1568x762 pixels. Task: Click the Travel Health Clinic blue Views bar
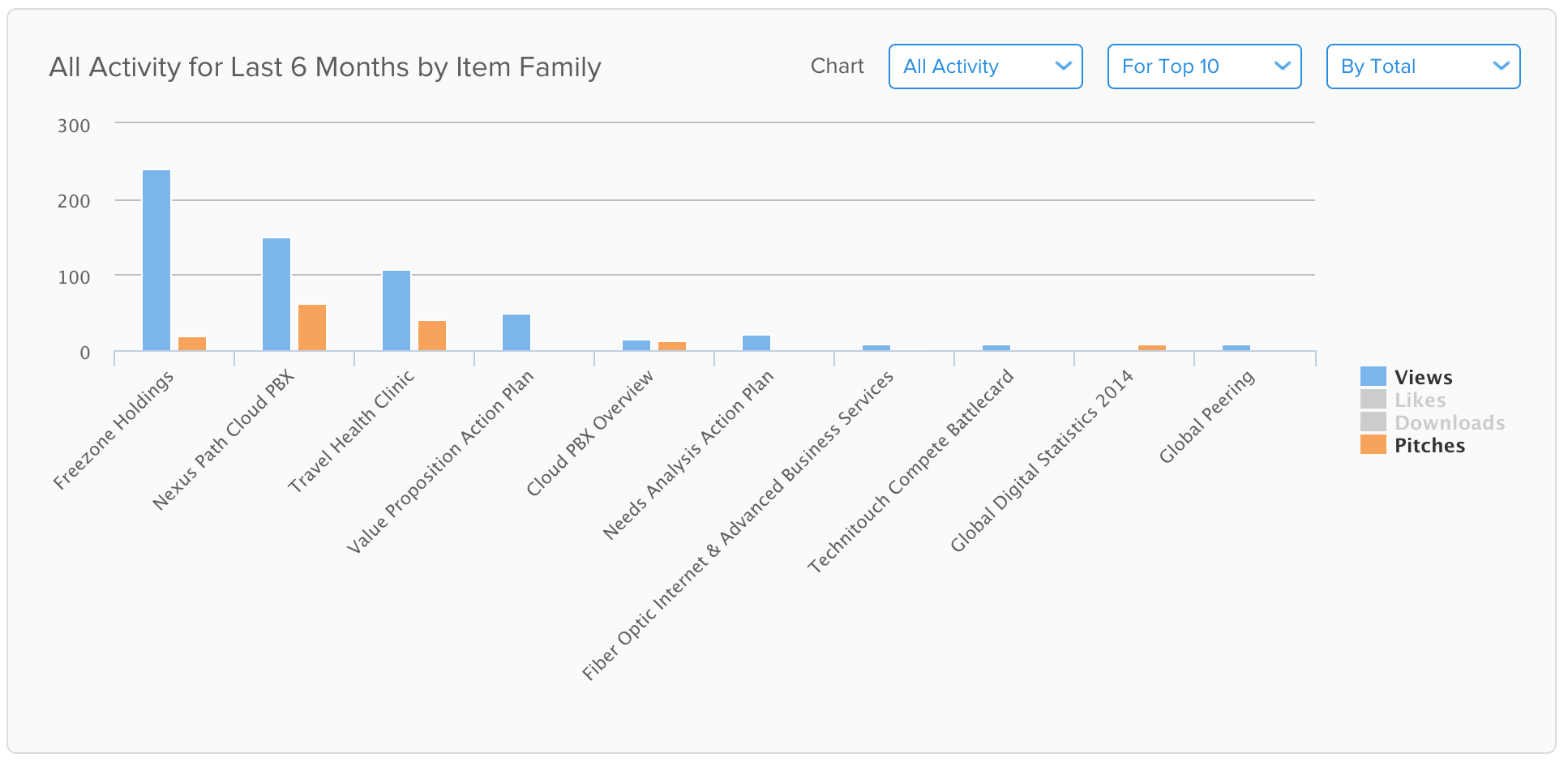coord(396,310)
